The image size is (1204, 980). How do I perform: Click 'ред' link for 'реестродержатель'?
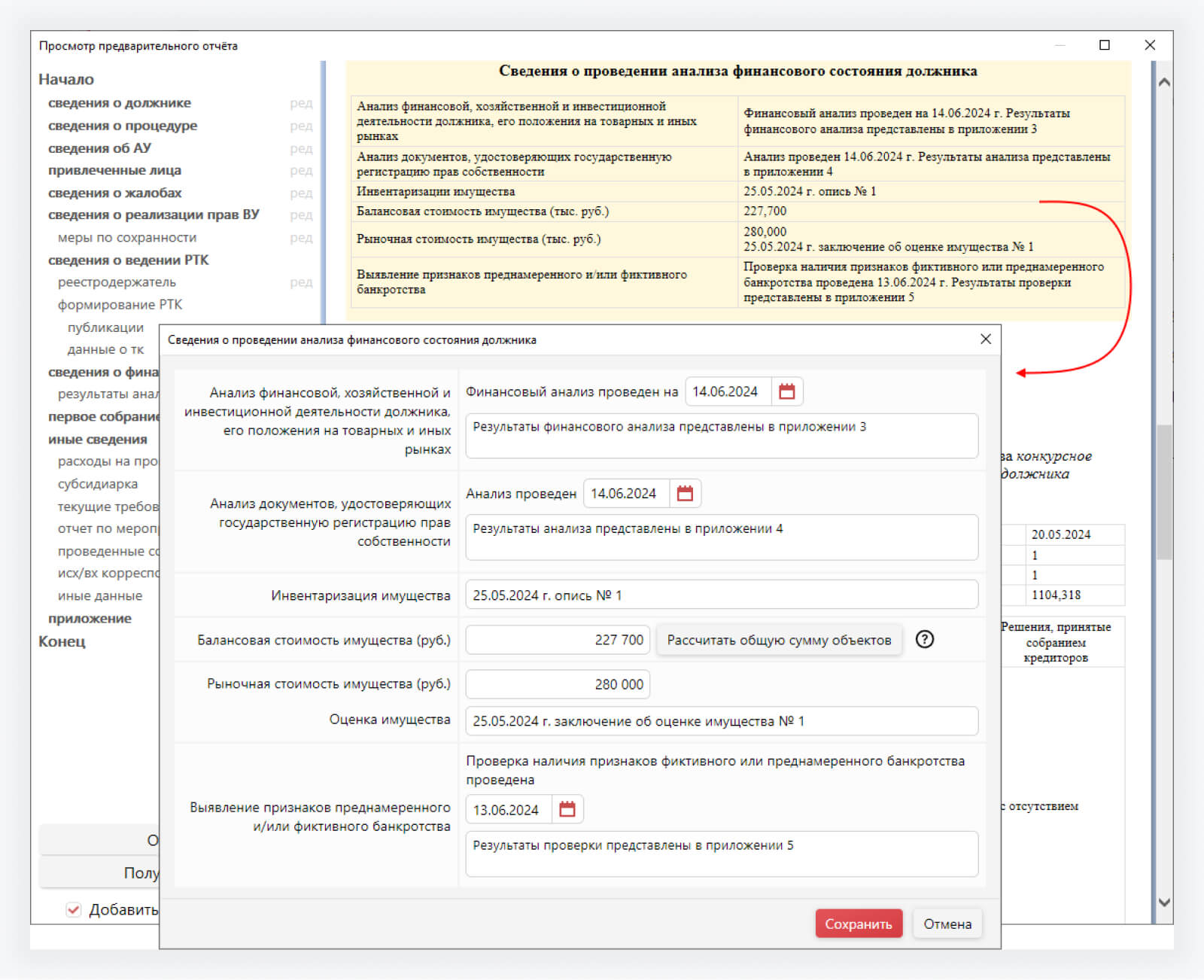point(301,282)
